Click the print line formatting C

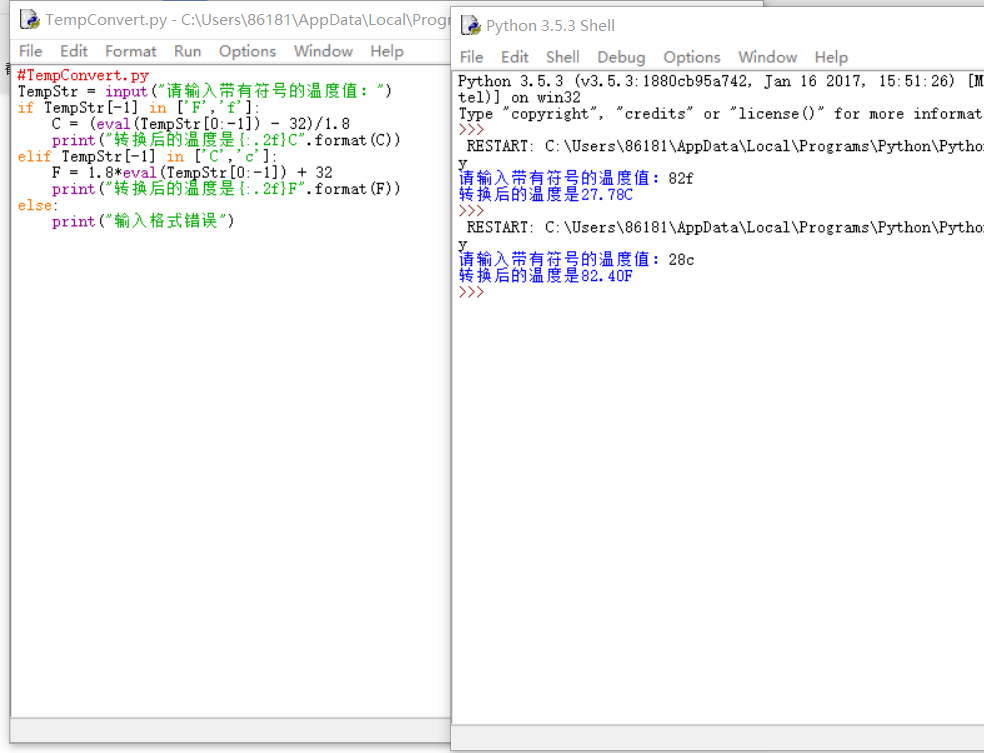tap(226, 140)
